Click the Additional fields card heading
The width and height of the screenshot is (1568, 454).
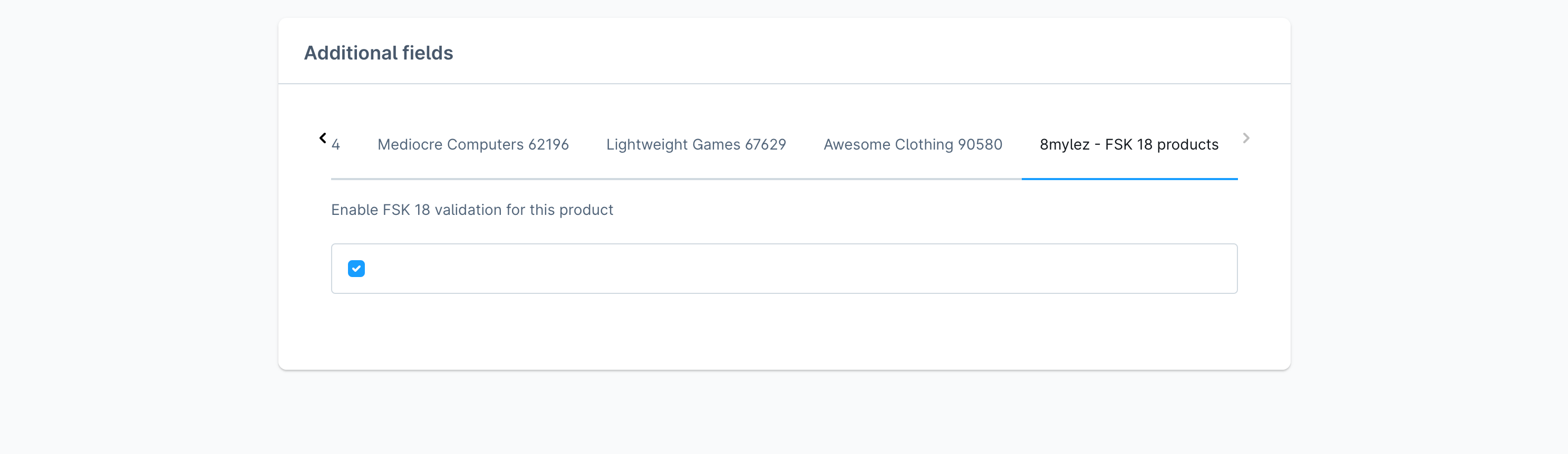point(378,53)
